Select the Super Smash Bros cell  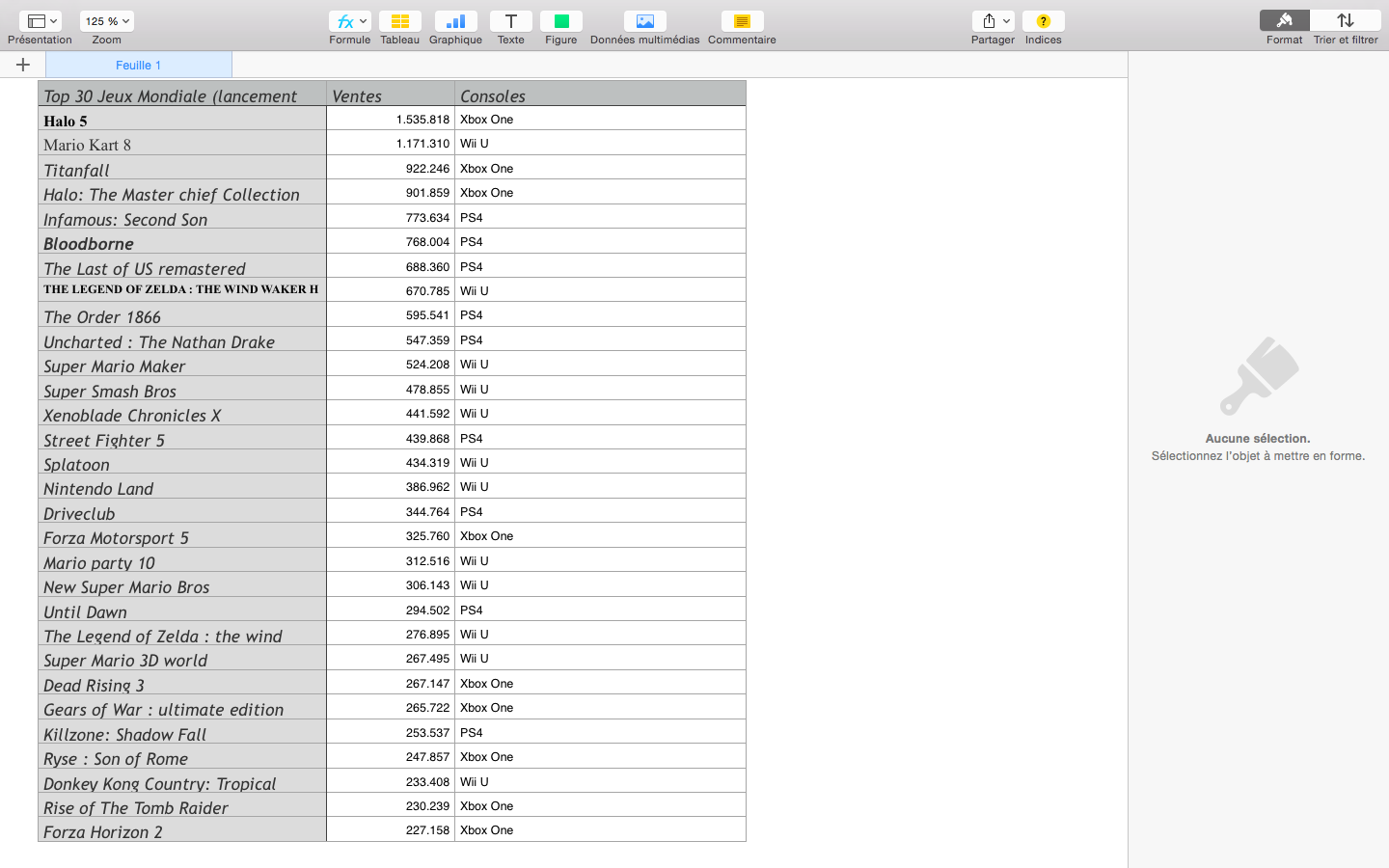[x=182, y=389]
